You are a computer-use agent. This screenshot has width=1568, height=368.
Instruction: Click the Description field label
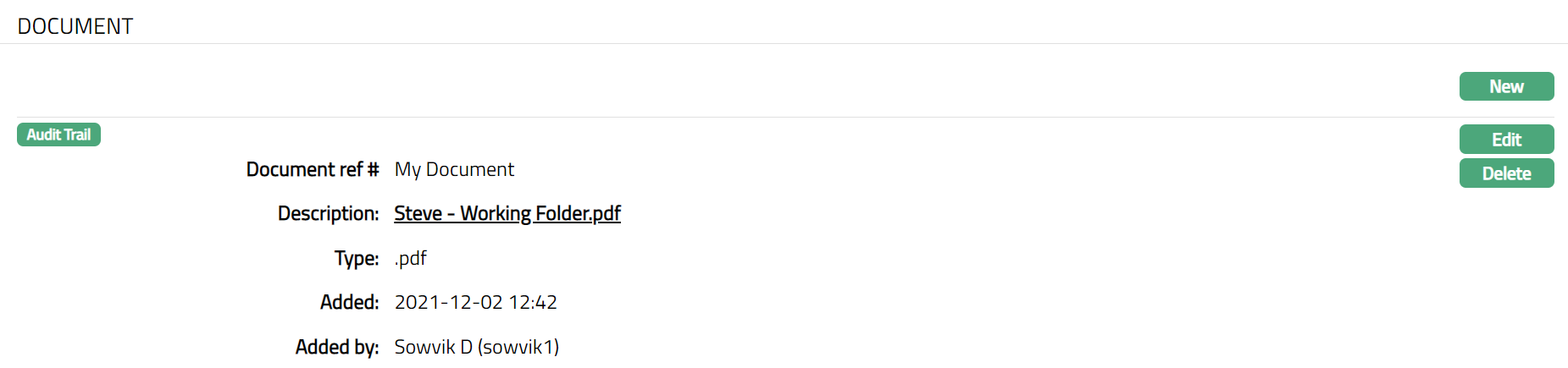pos(328,213)
